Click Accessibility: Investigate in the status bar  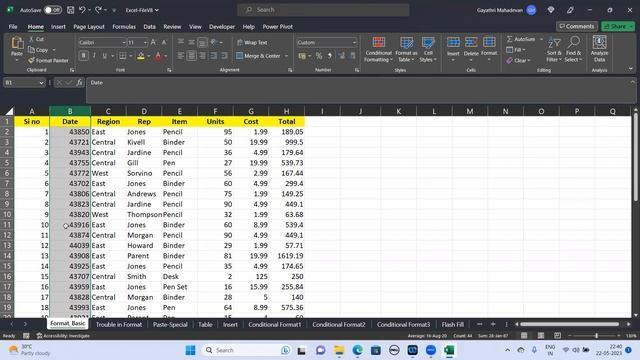(63, 336)
